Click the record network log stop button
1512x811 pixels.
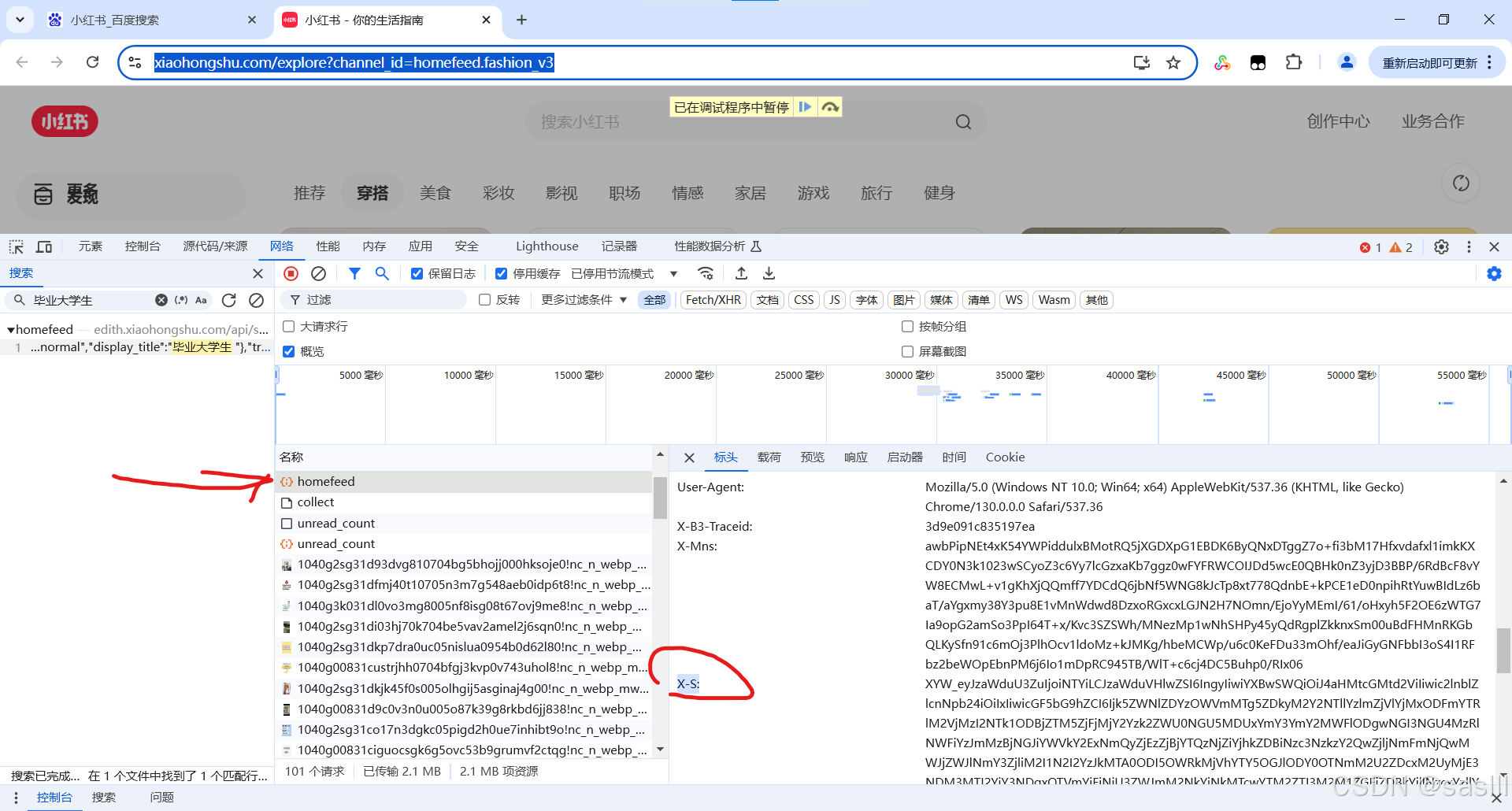pos(291,273)
